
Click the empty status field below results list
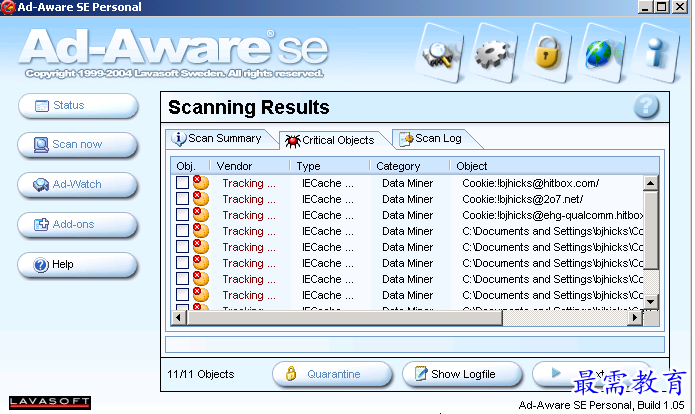pos(414,344)
